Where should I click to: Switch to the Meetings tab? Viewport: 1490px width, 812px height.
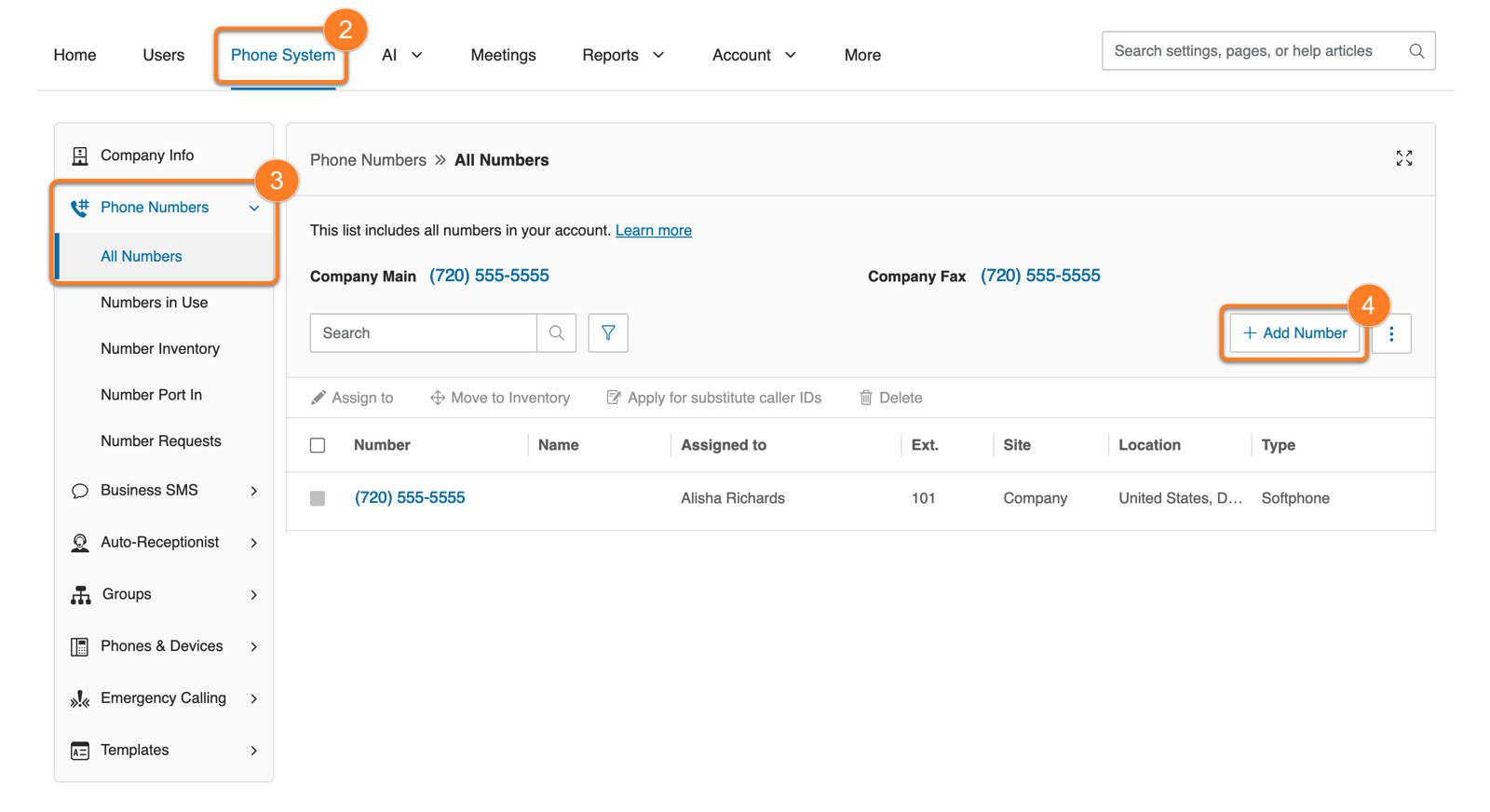[x=503, y=55]
